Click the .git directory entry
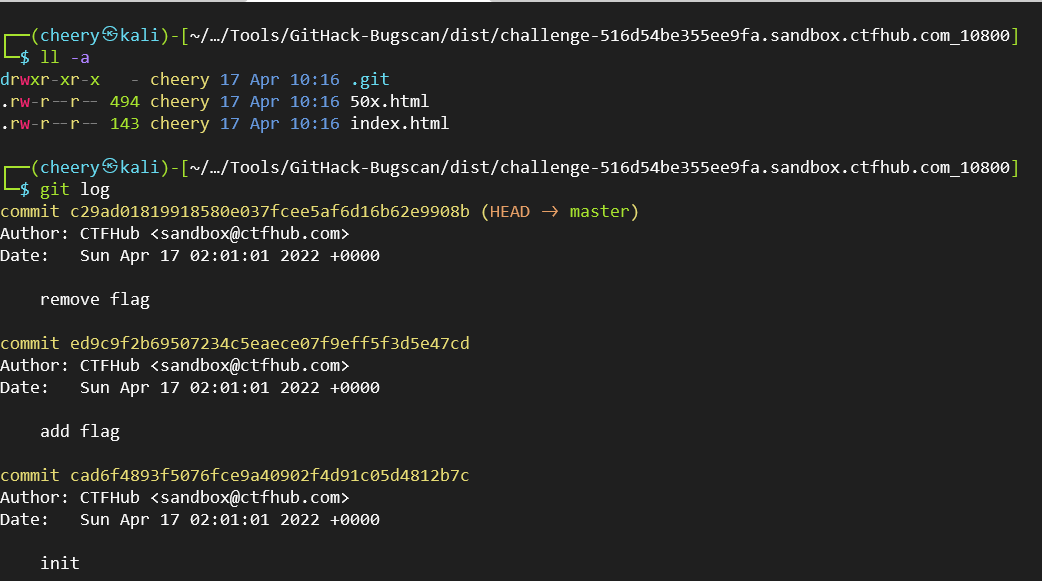Image resolution: width=1042 pixels, height=581 pixels. tap(369, 80)
